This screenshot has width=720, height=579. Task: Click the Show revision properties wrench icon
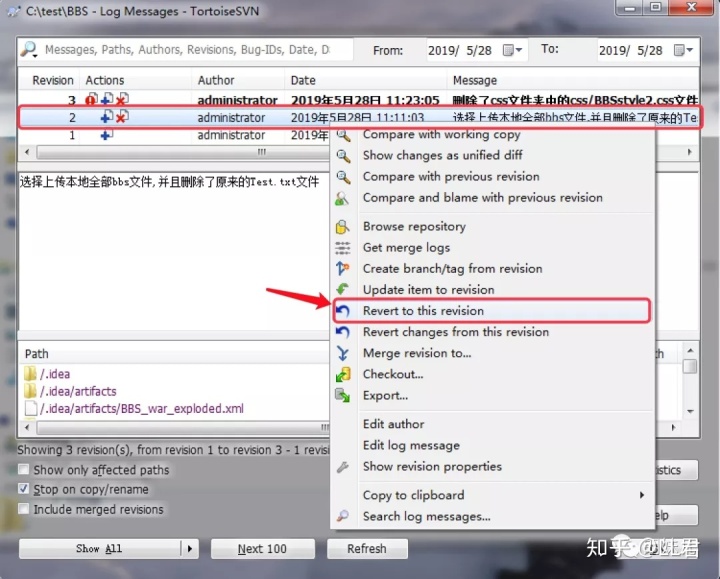point(343,467)
